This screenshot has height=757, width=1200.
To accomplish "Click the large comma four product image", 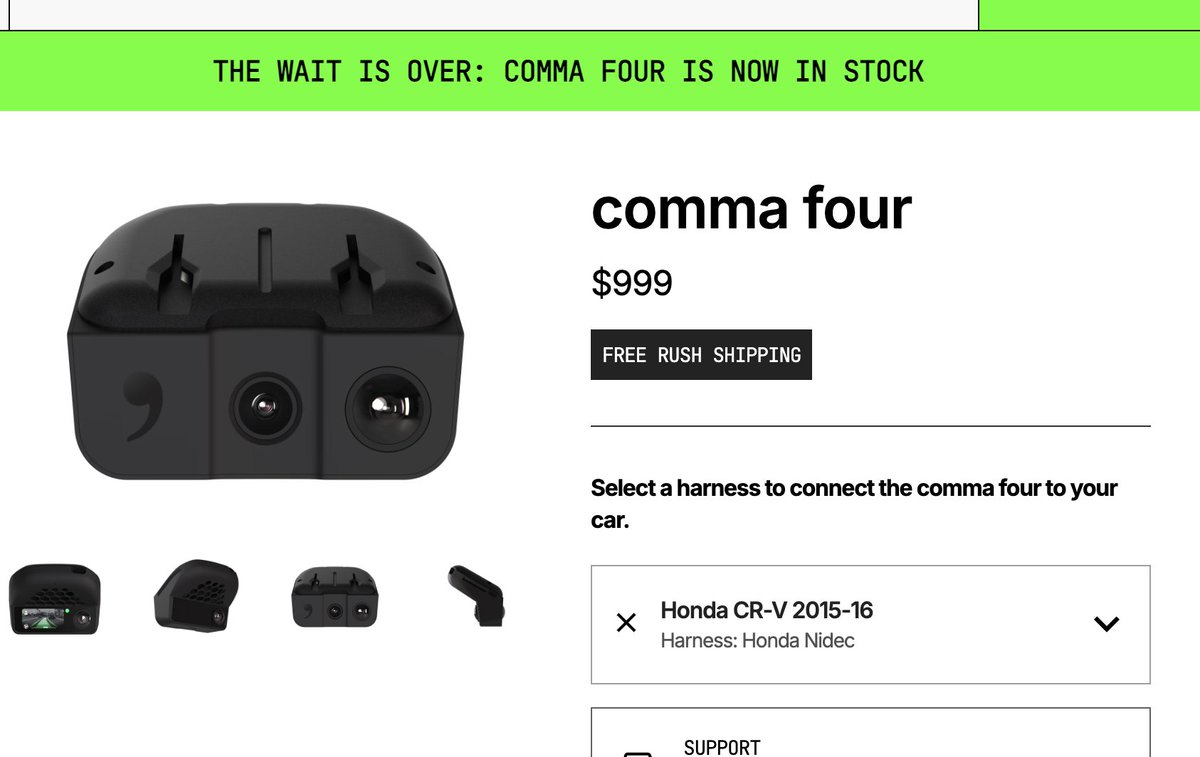I will (267, 340).
